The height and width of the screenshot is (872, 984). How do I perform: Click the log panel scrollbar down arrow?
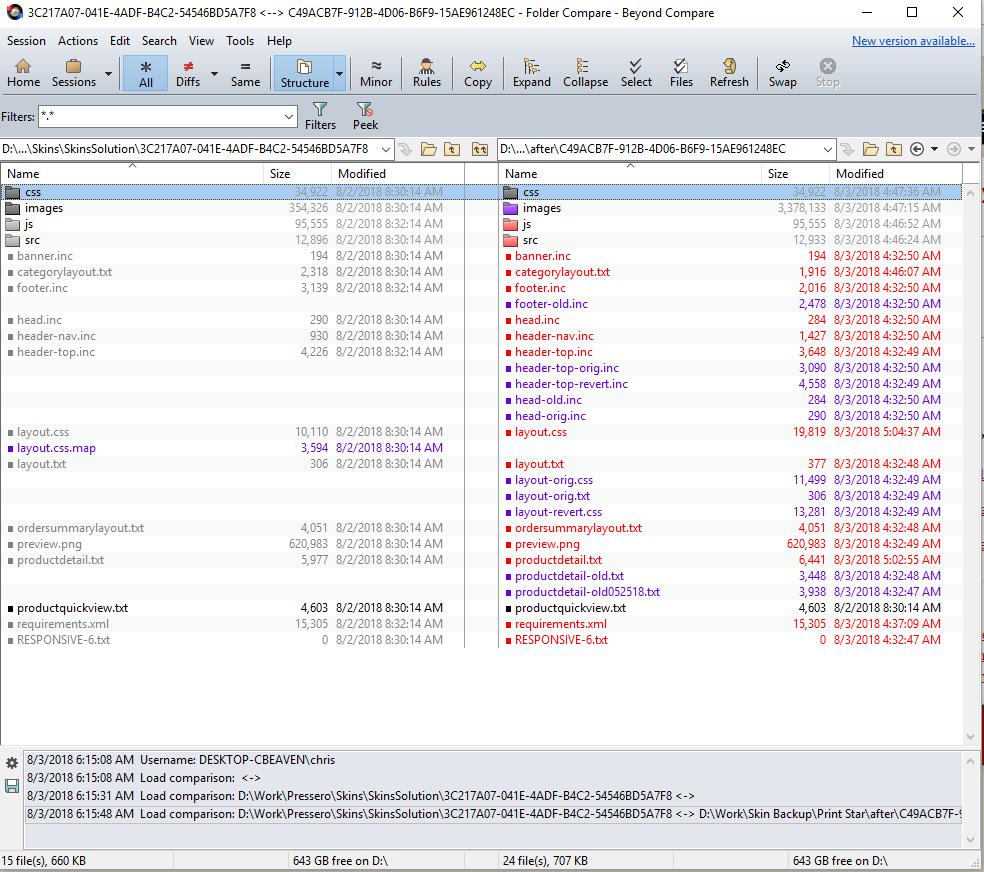[970, 839]
